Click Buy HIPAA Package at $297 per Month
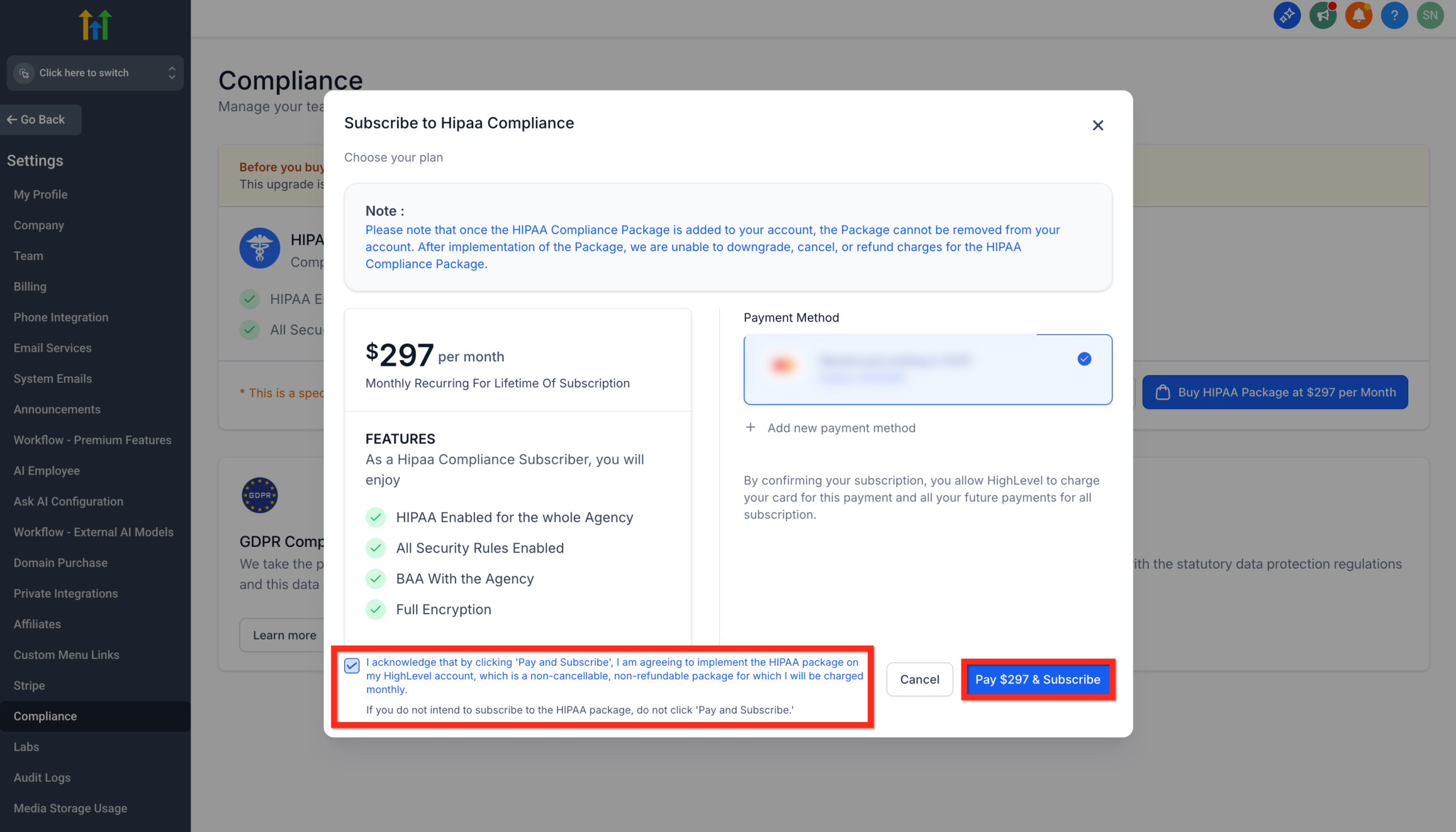Image resolution: width=1456 pixels, height=832 pixels. [1275, 392]
